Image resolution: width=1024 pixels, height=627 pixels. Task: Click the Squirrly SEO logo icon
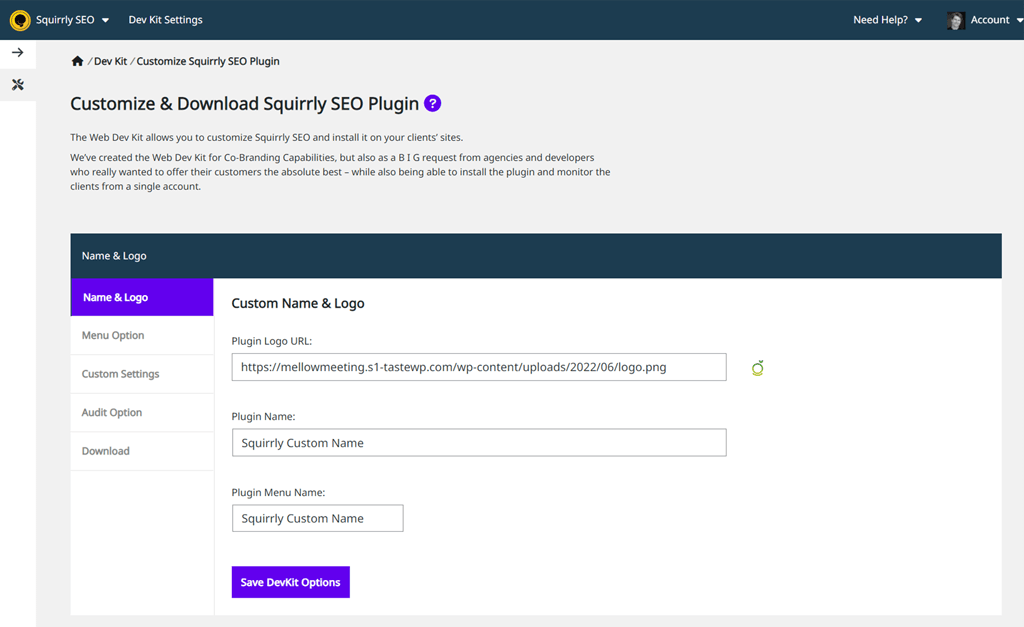[20, 20]
